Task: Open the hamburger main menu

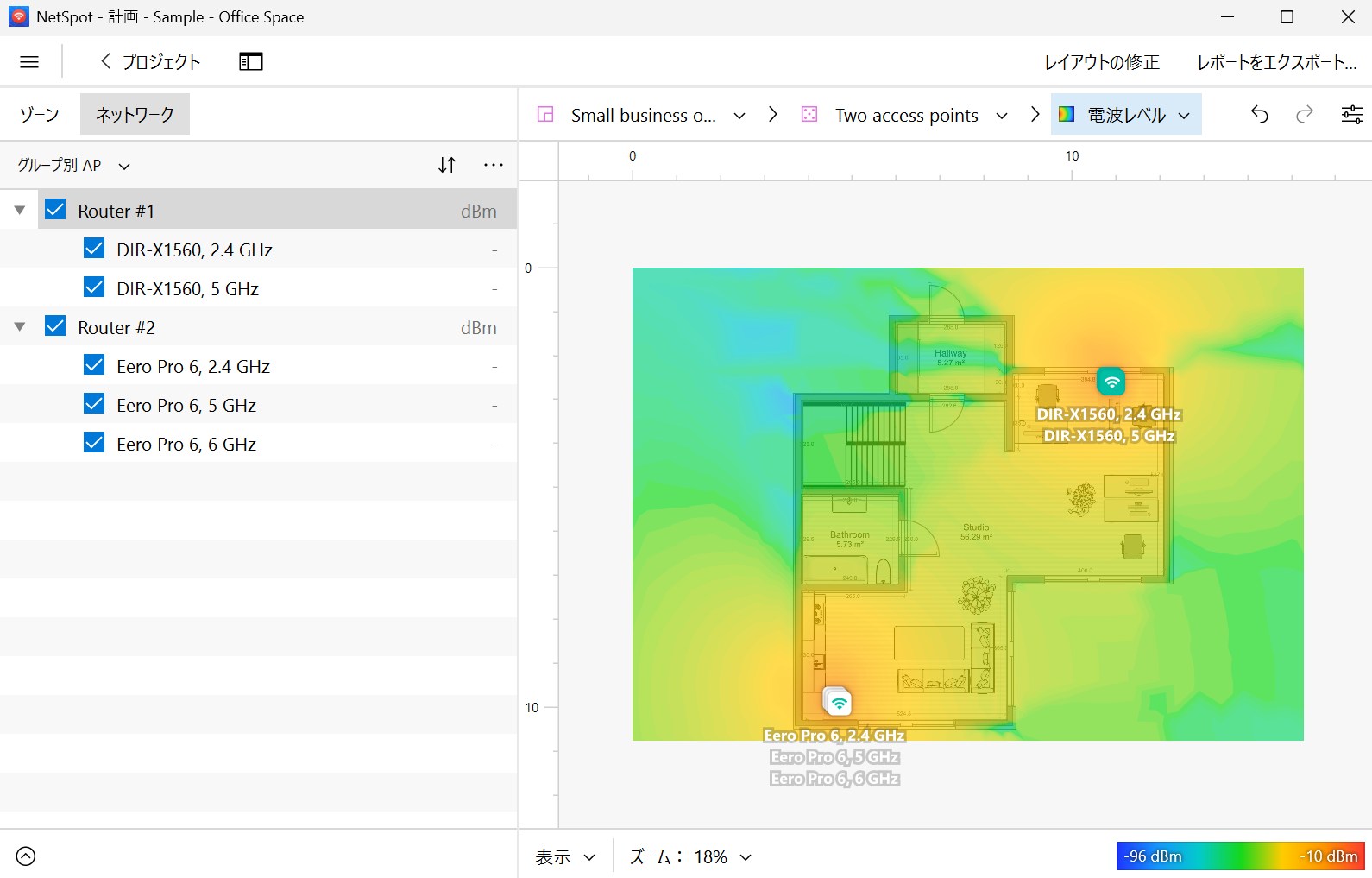Action: (29, 62)
